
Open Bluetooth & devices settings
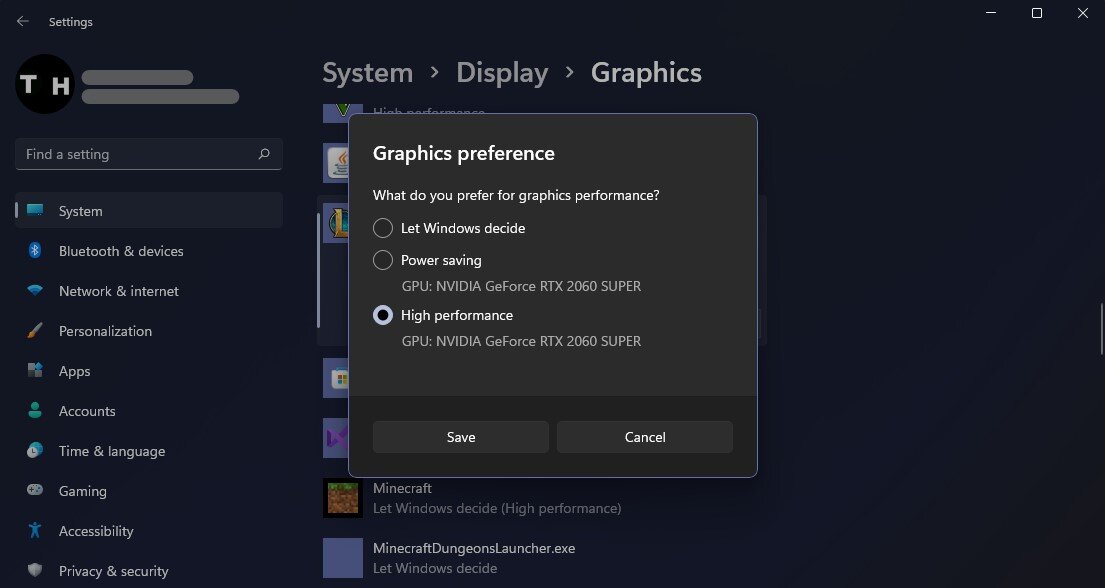[149, 251]
